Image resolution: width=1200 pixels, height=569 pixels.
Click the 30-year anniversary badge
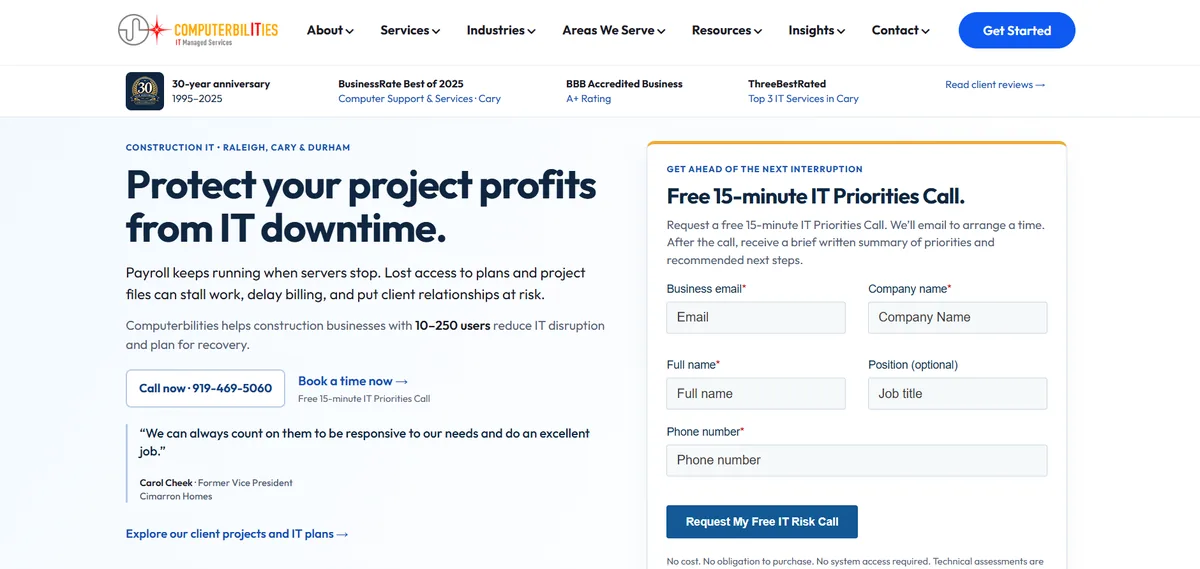point(145,91)
